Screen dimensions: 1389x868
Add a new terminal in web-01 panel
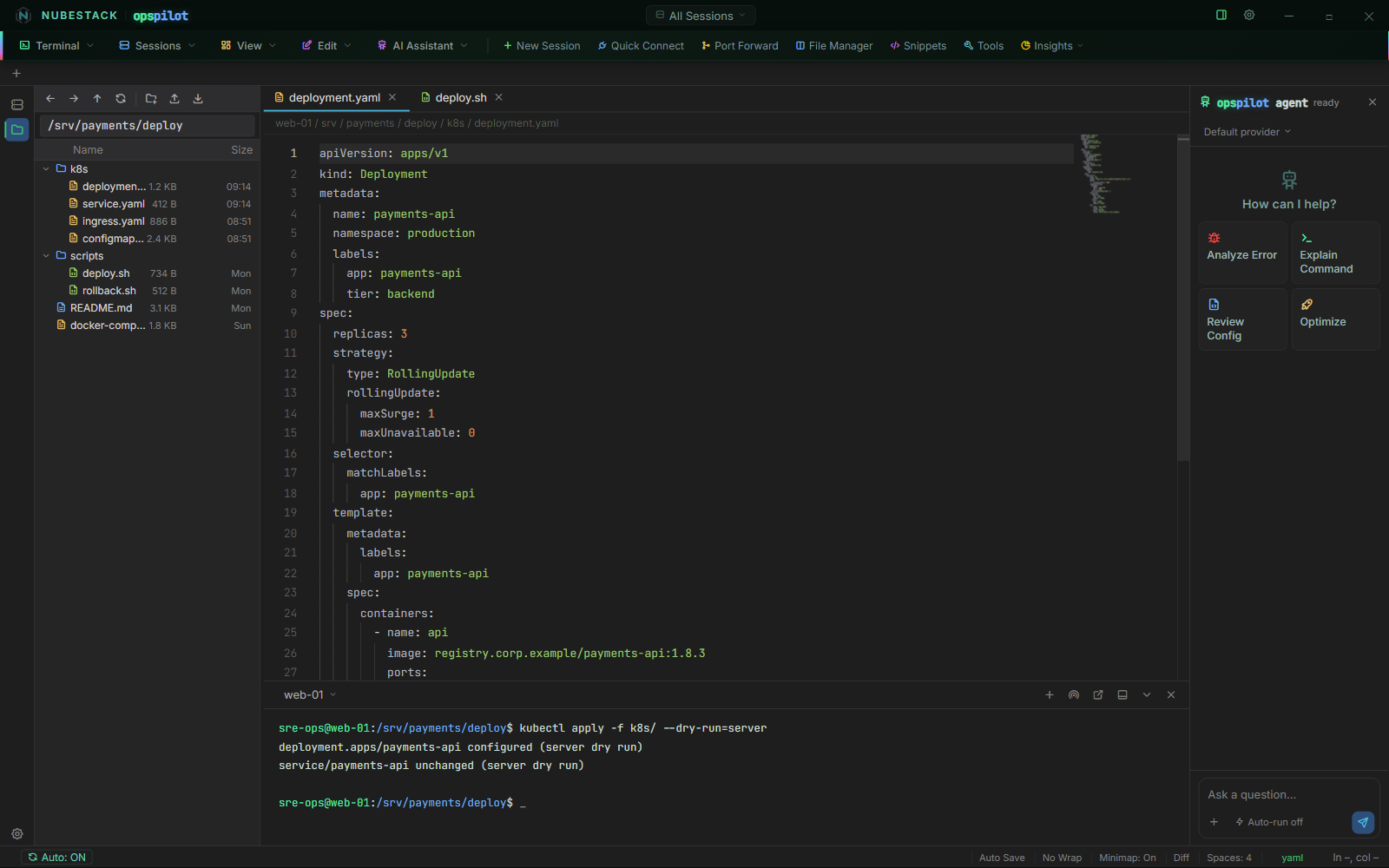pyautogui.click(x=1050, y=695)
